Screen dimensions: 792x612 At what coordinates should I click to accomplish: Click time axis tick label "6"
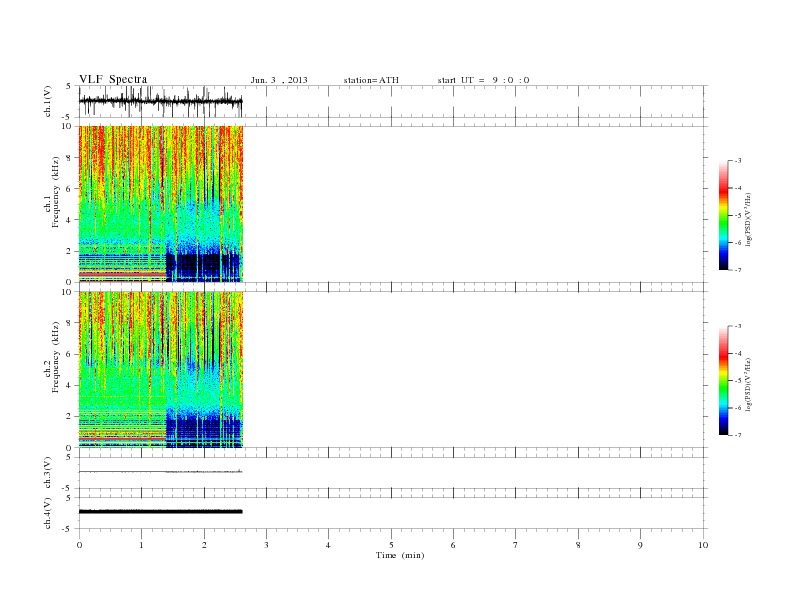tap(453, 545)
